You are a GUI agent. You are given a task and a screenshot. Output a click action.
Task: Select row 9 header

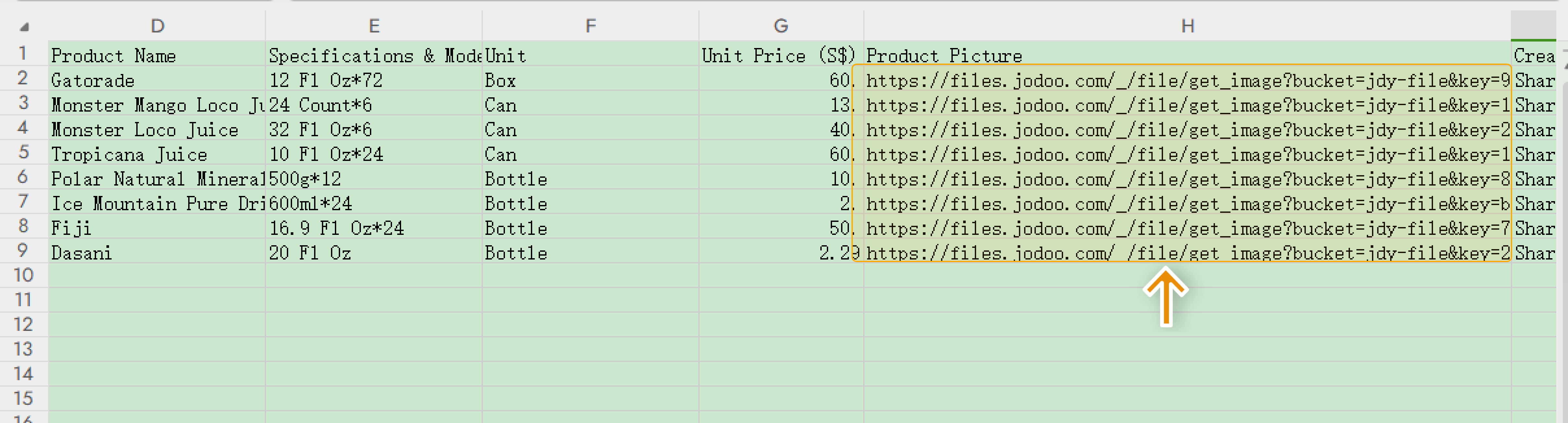point(23,251)
